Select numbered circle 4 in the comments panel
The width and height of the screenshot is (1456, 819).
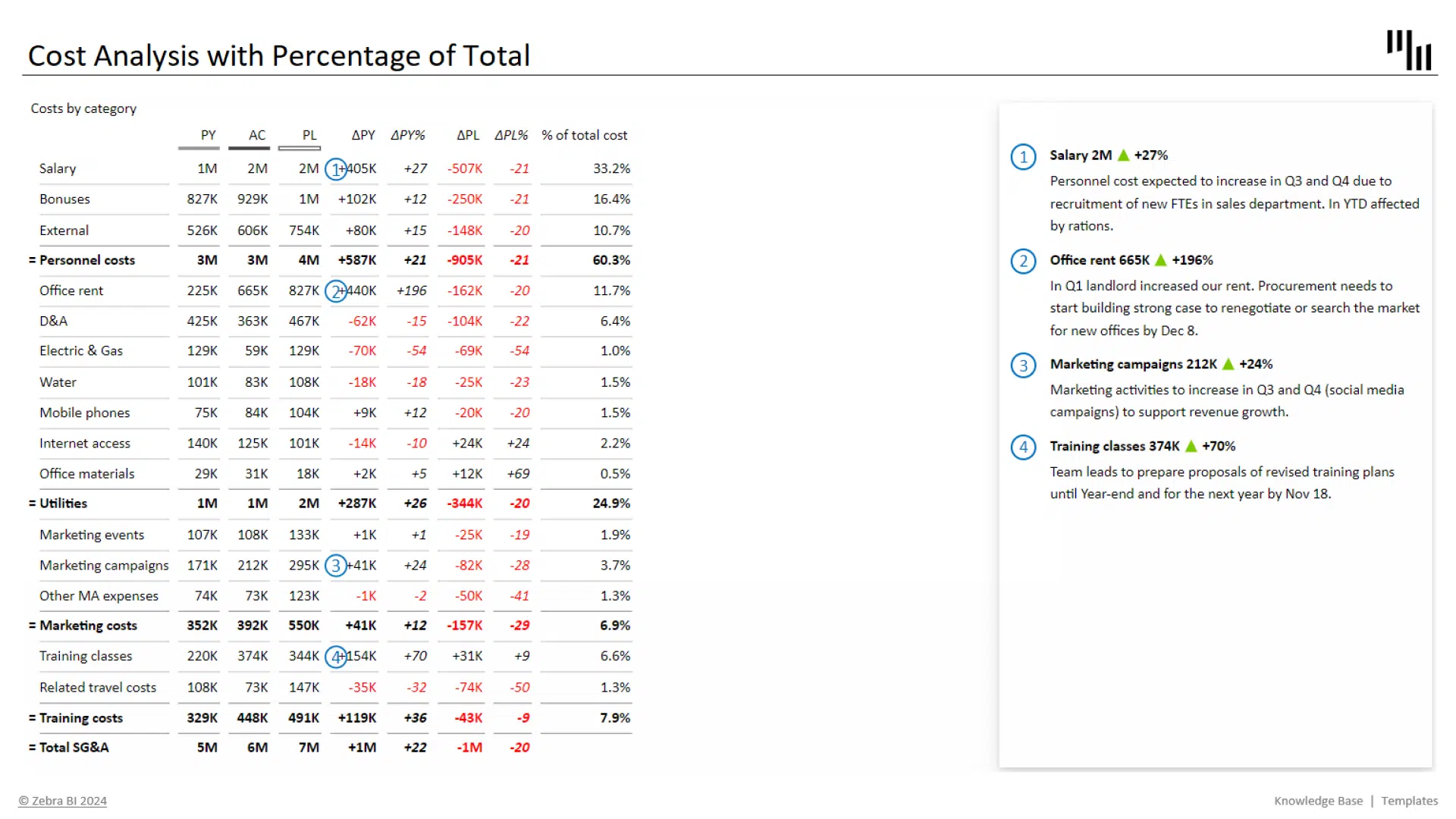1023,447
